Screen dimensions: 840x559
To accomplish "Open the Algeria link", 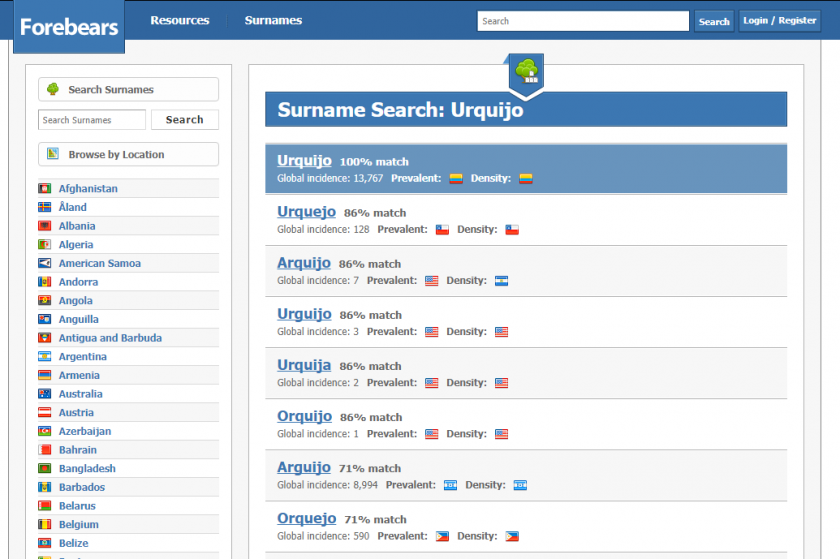I will pos(76,244).
